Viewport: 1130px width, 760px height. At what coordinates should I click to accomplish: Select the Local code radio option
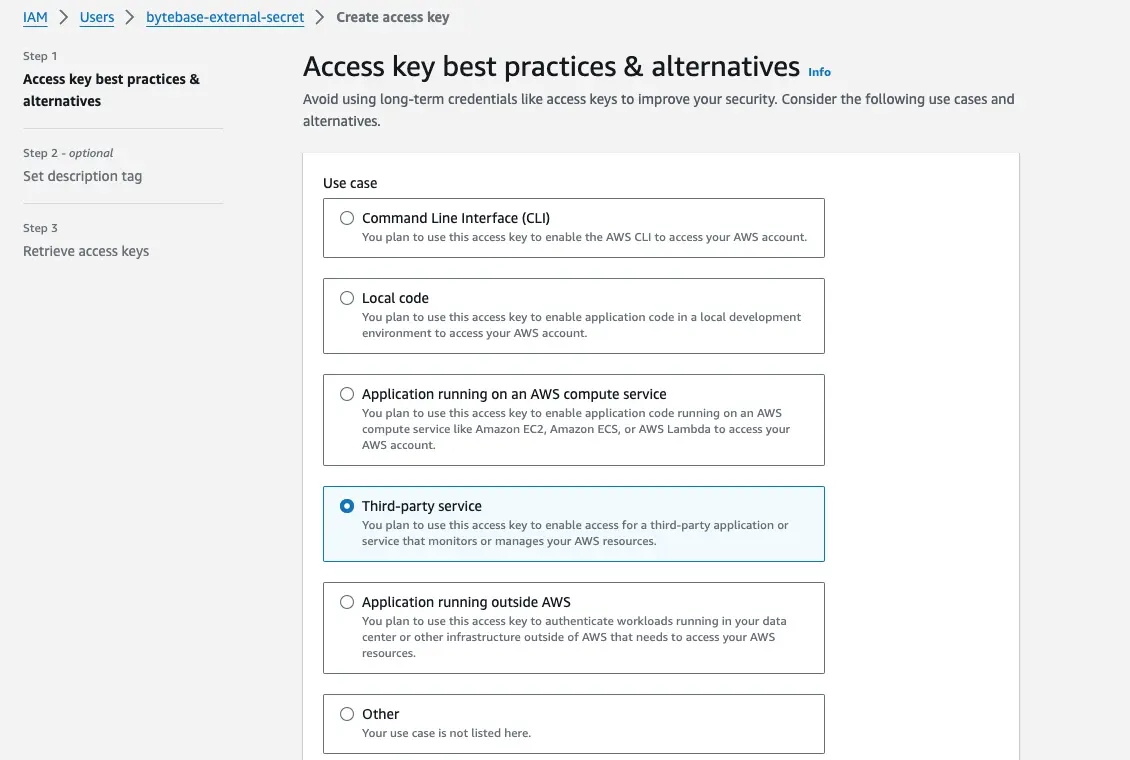(347, 298)
